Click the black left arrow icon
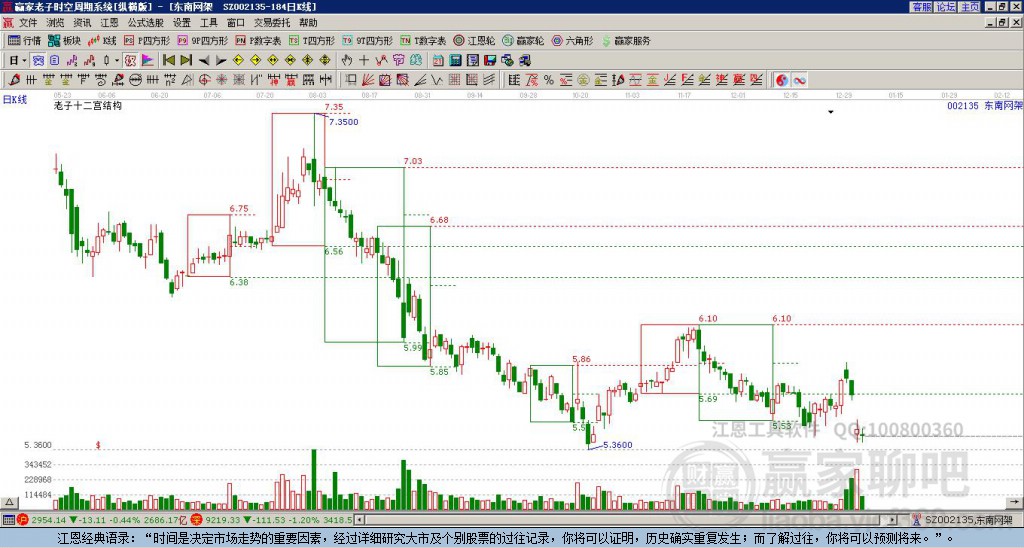The height and width of the screenshot is (548, 1024). 203,61
